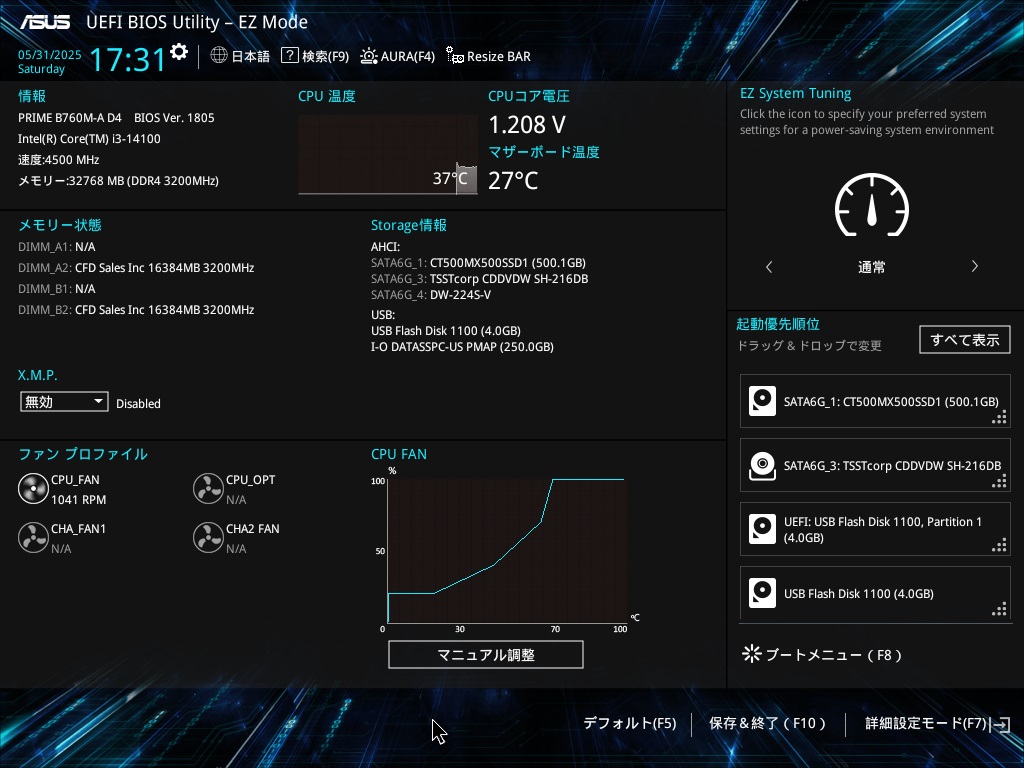Switch language via 日本語 label

(x=250, y=56)
